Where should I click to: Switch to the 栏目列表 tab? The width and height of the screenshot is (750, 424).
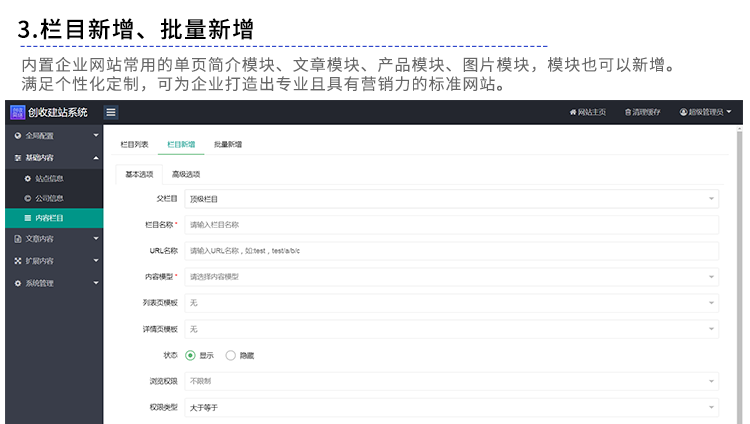point(134,144)
